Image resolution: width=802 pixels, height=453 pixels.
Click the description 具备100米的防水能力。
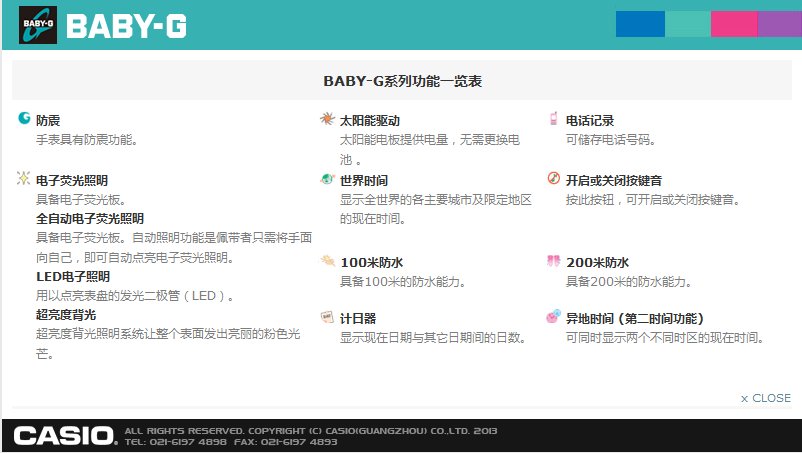coord(403,282)
